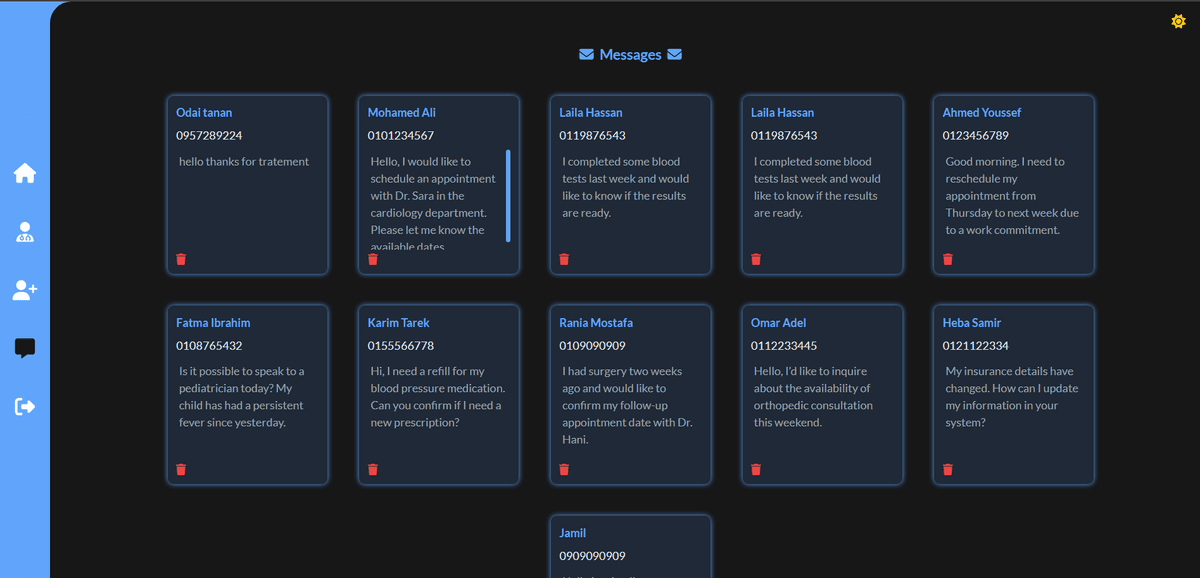The width and height of the screenshot is (1200, 578).
Task: Delete Rania Mostafa's message
Action: (x=564, y=469)
